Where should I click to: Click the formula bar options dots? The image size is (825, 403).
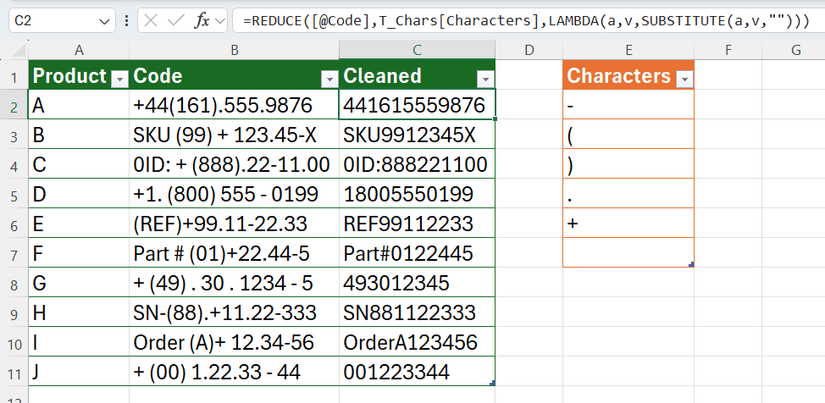pyautogui.click(x=126, y=21)
